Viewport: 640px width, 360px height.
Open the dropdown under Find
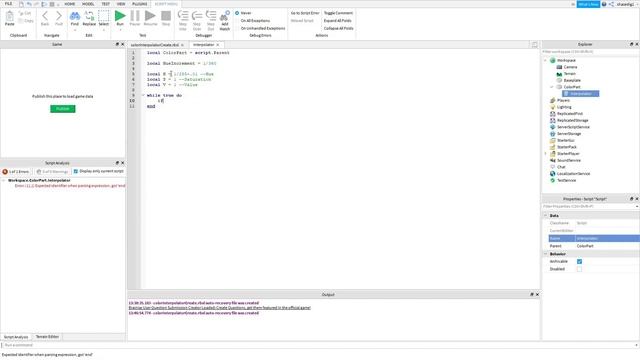click(x=75, y=30)
